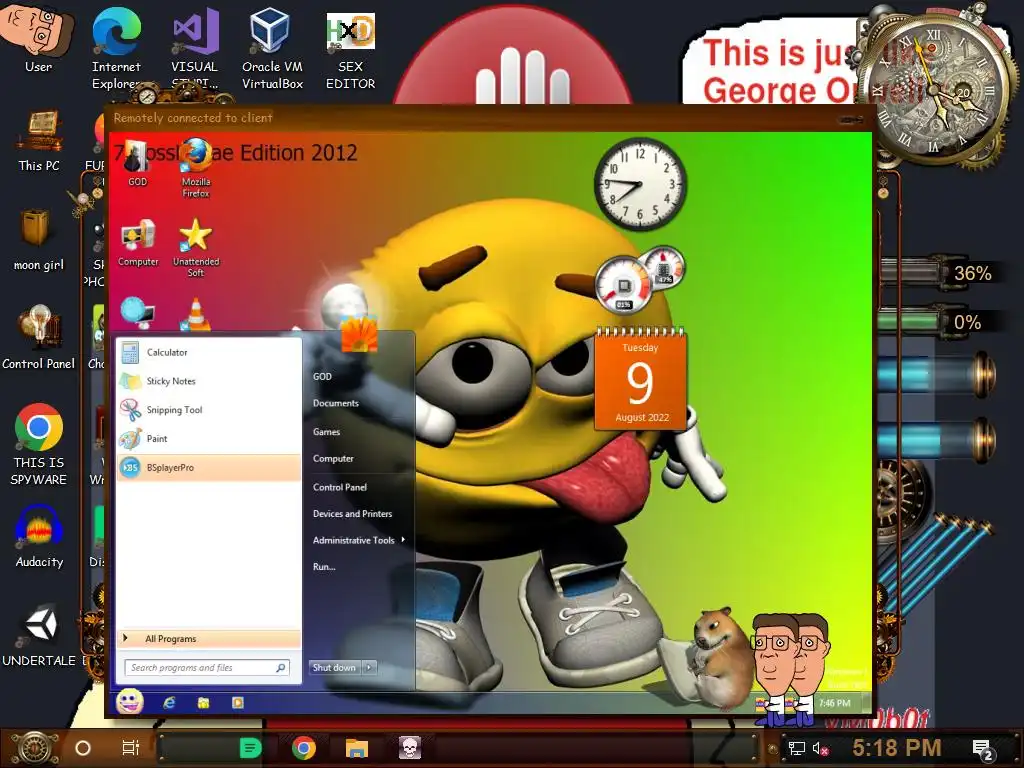Image resolution: width=1024 pixels, height=768 pixels.
Task: Open File Explorer from the host taskbar
Action: tap(357, 748)
